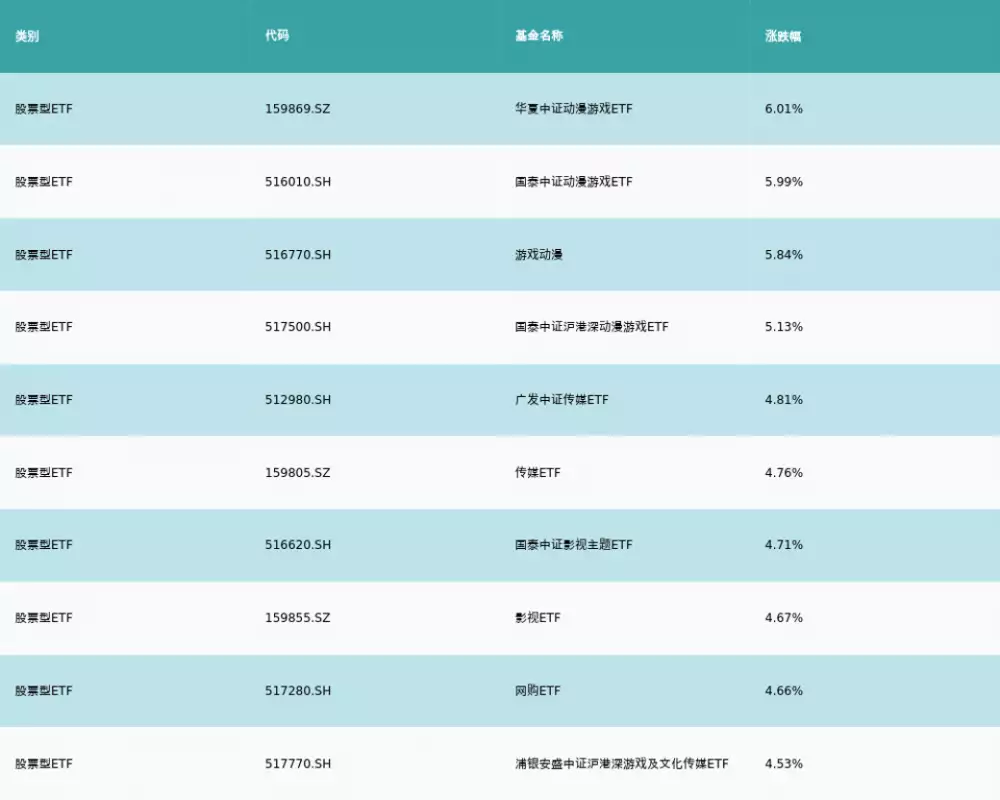Select code 517500.SH
The width and height of the screenshot is (1000, 800).
[x=298, y=327]
